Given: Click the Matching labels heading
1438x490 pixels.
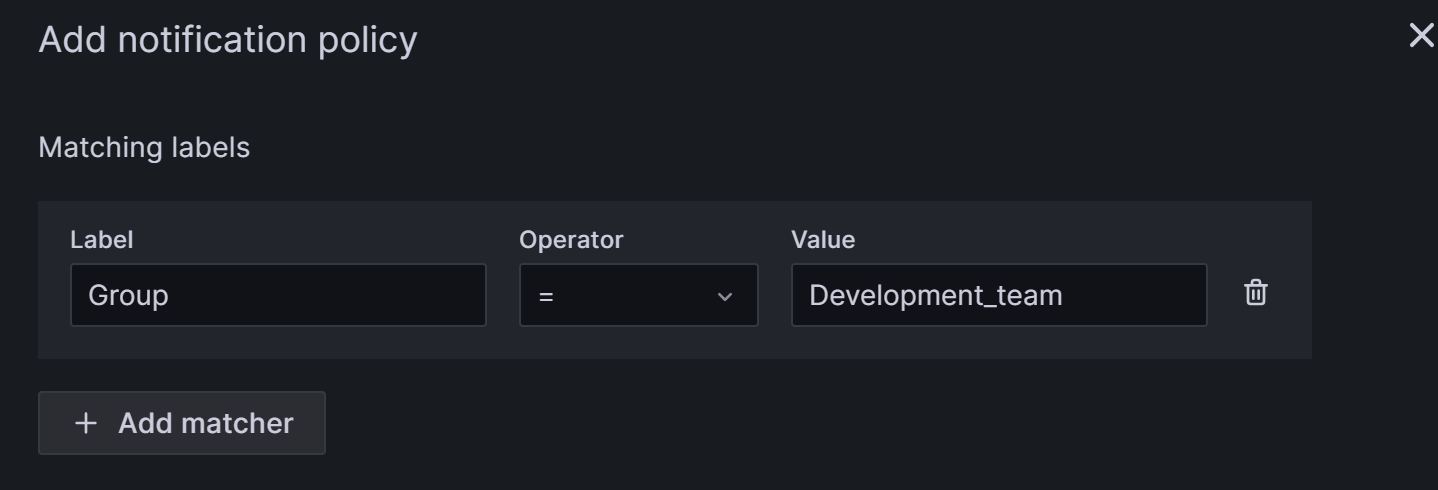Looking at the screenshot, I should [144, 148].
